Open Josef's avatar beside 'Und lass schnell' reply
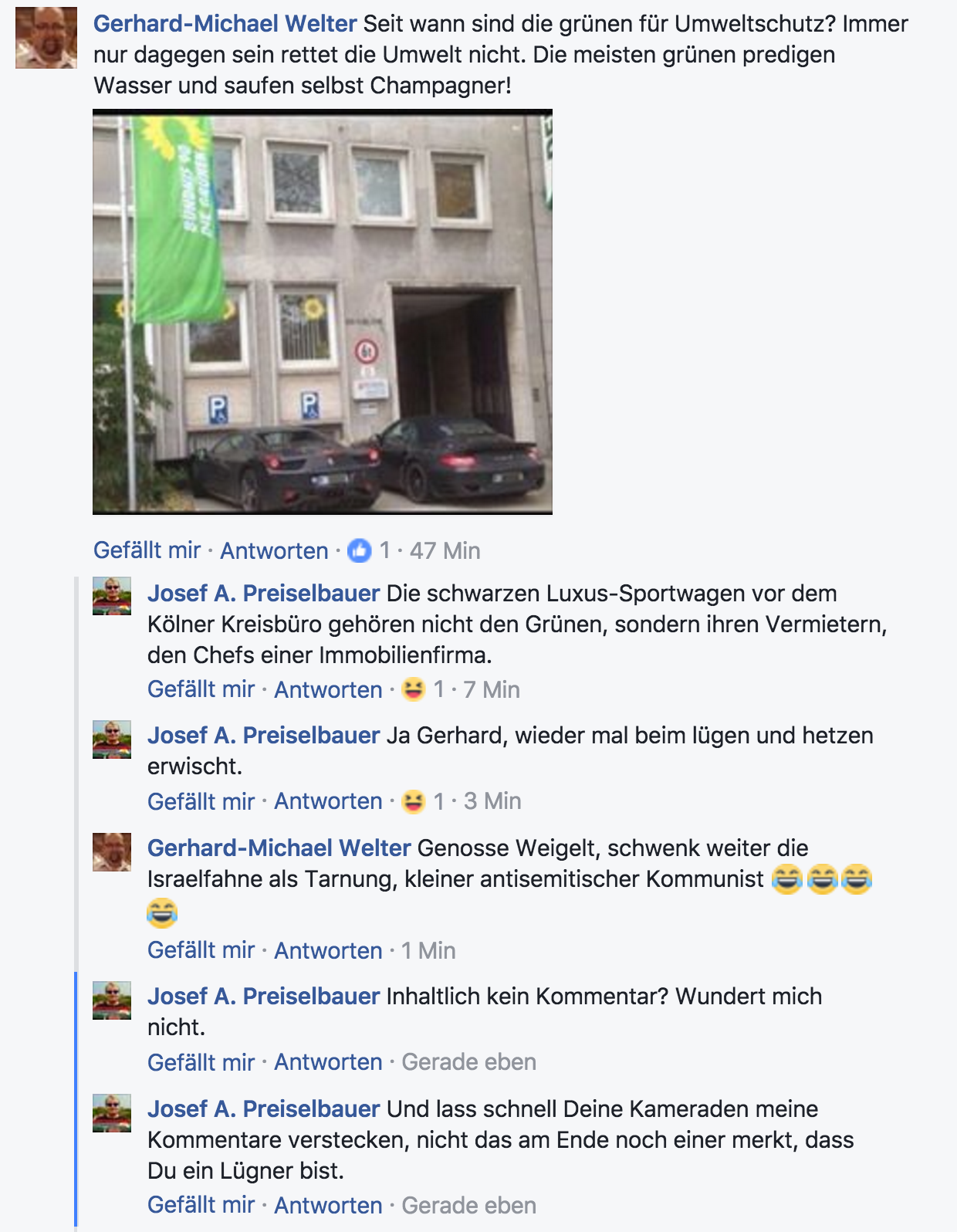Screen dimensions: 957x1232 pyautogui.click(x=112, y=1113)
